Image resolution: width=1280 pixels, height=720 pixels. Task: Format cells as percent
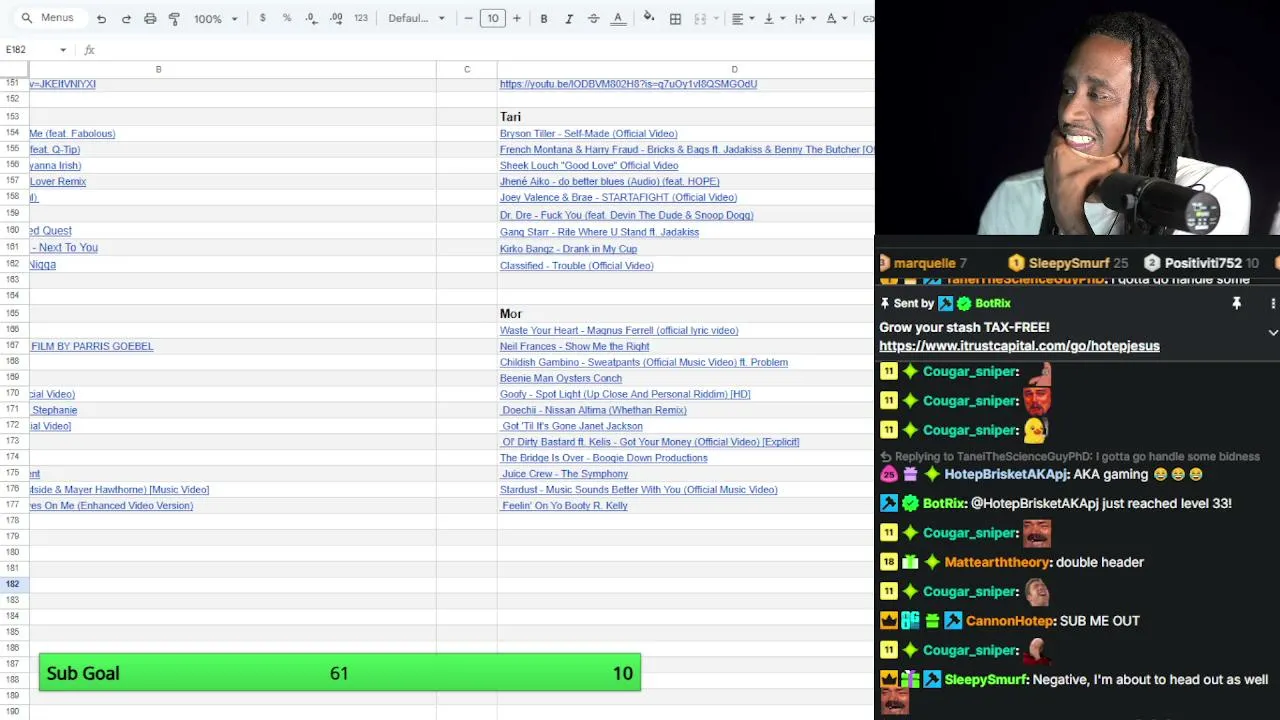click(x=287, y=18)
